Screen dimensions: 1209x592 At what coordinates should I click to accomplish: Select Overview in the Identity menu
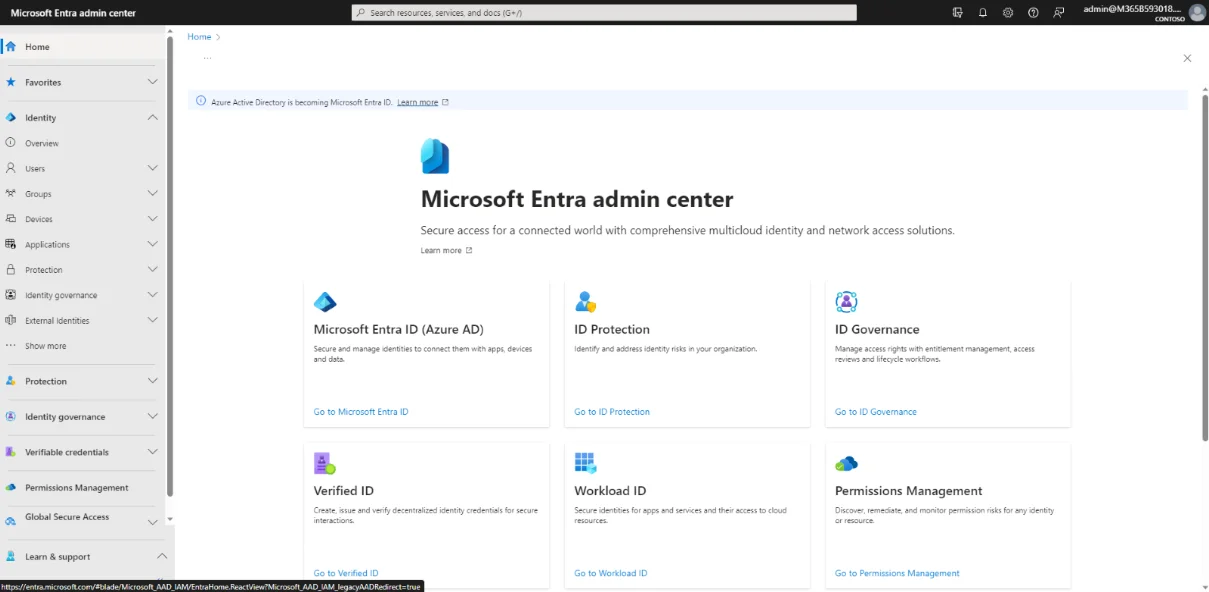pos(42,143)
